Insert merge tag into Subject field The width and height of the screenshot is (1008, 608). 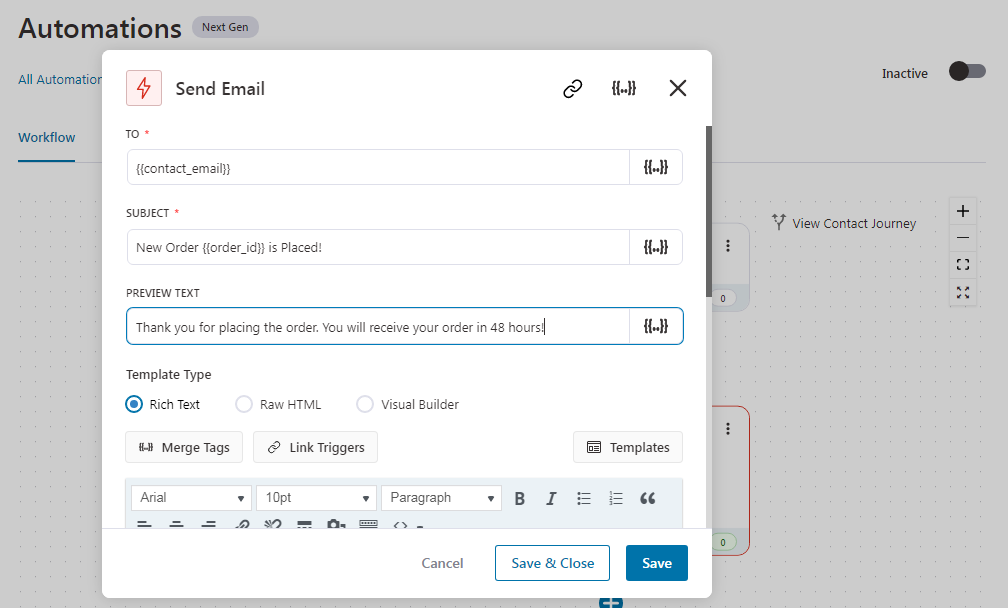tap(656, 247)
